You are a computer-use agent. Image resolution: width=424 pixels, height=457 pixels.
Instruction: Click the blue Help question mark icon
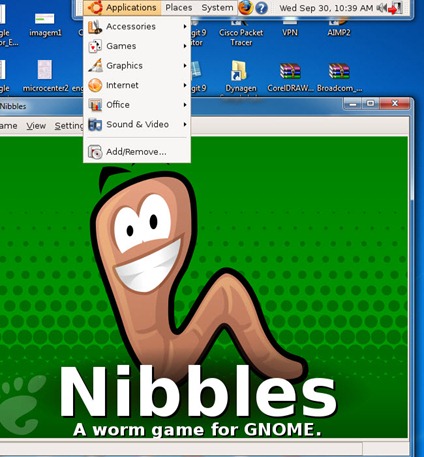click(x=262, y=8)
